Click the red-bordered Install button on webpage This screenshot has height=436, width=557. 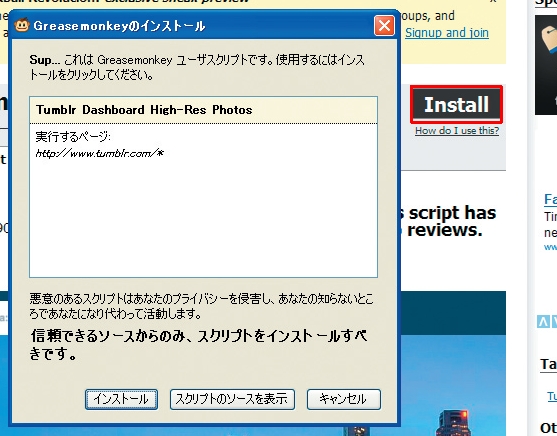(456, 104)
